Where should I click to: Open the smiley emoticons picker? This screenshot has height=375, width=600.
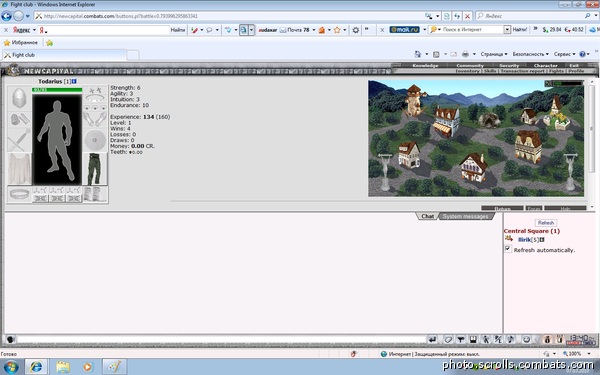tap(527, 339)
